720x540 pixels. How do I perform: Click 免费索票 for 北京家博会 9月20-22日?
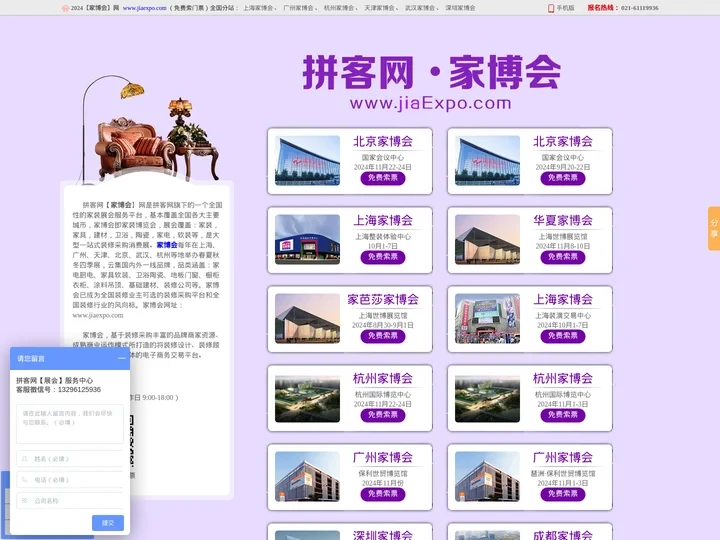pos(563,178)
